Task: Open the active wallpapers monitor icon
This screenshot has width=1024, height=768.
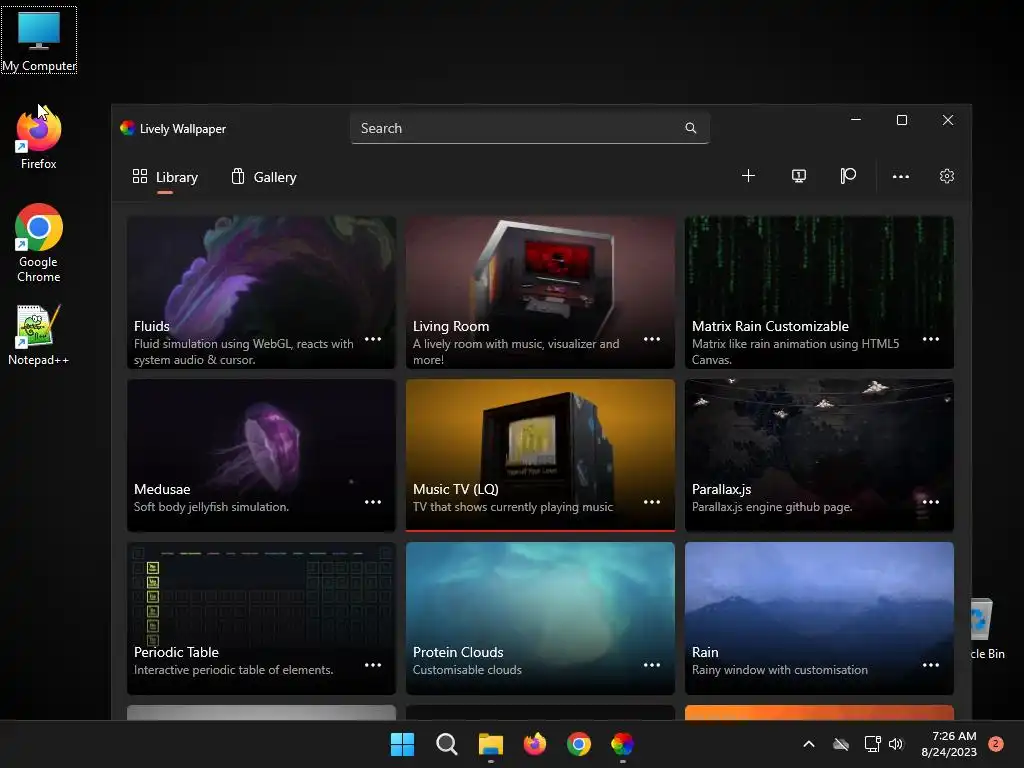Action: [798, 176]
